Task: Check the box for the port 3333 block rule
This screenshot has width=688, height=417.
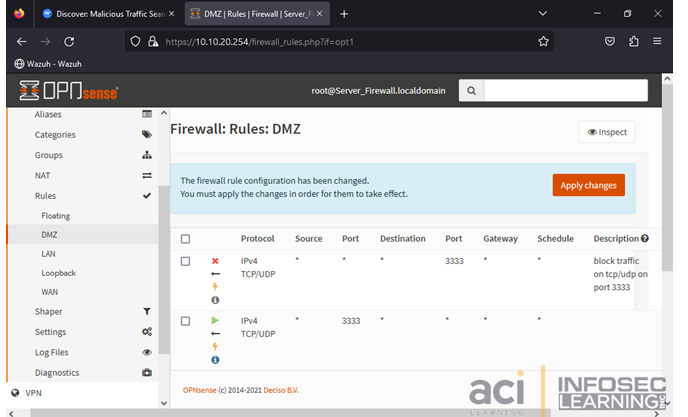Action: pyautogui.click(x=185, y=261)
